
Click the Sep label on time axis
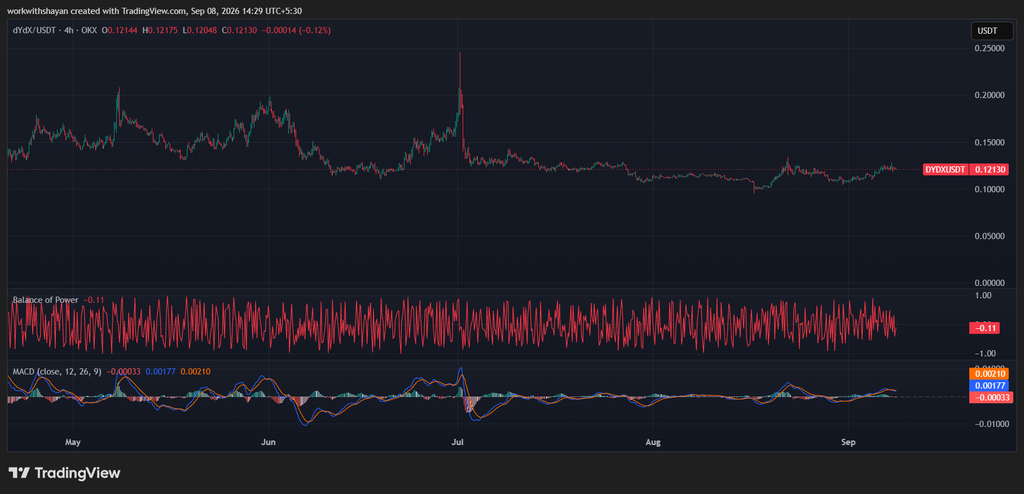point(848,442)
